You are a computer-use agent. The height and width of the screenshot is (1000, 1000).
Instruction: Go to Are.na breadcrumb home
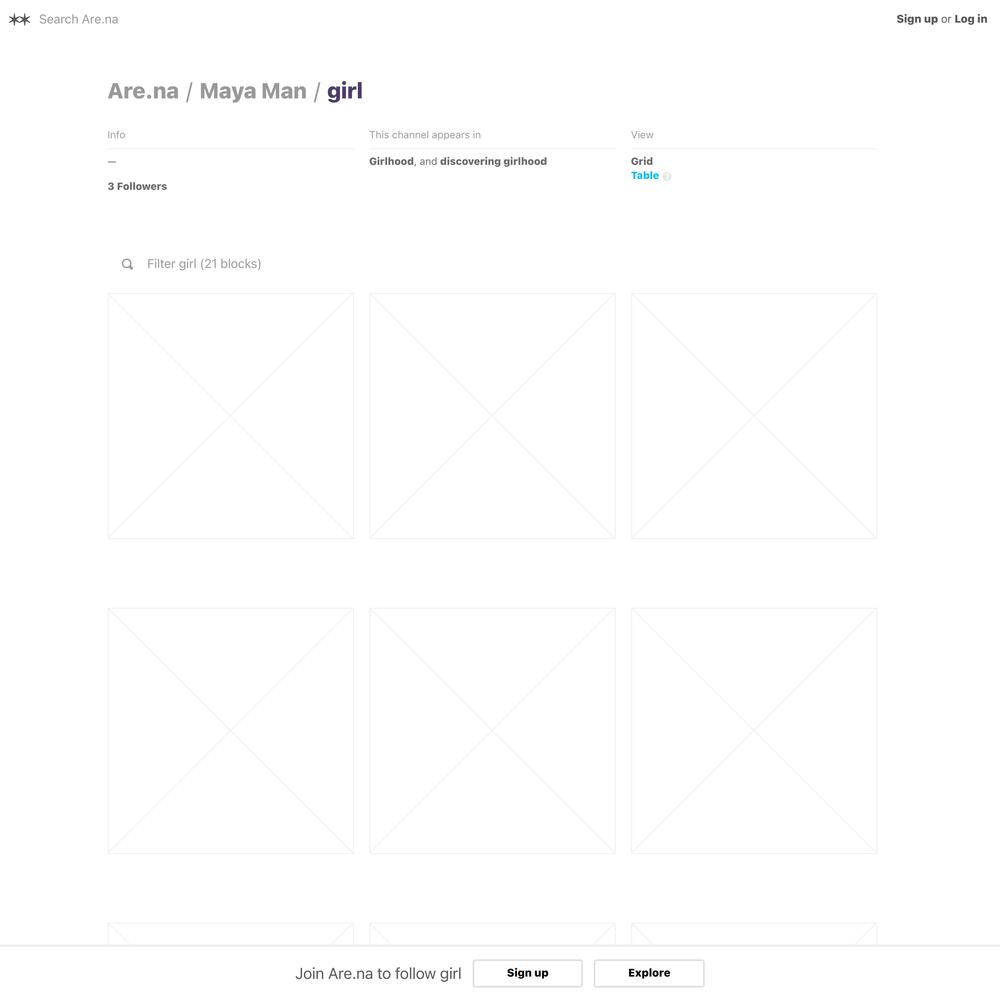143,91
